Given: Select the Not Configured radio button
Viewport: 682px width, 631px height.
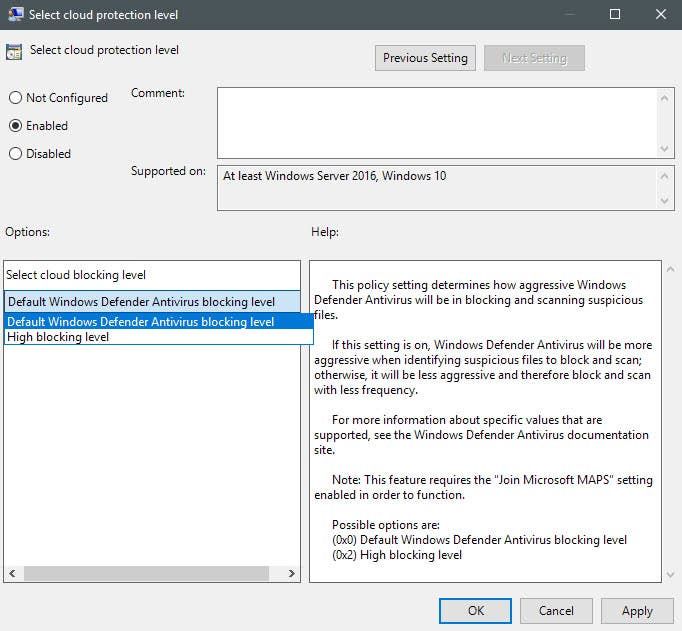Looking at the screenshot, I should pyautogui.click(x=15, y=97).
